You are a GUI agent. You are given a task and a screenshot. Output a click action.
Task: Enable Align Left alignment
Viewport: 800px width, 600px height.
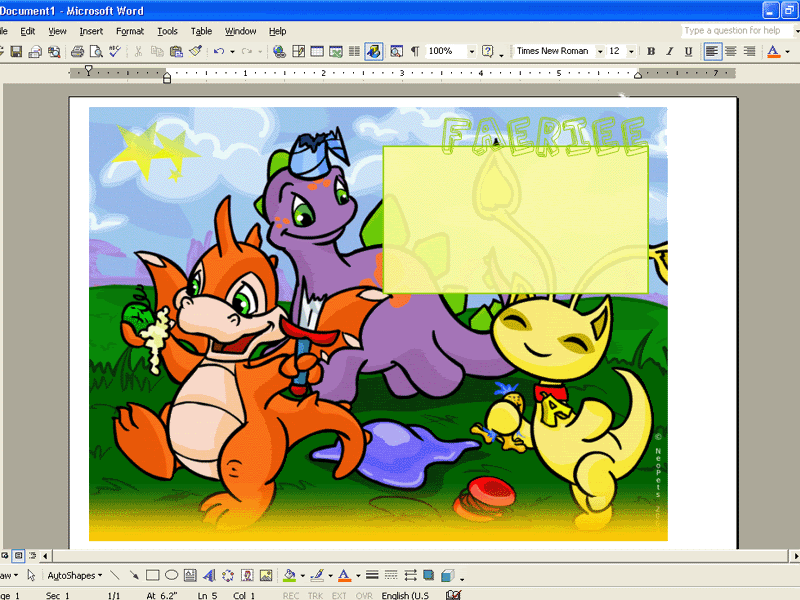(712, 51)
